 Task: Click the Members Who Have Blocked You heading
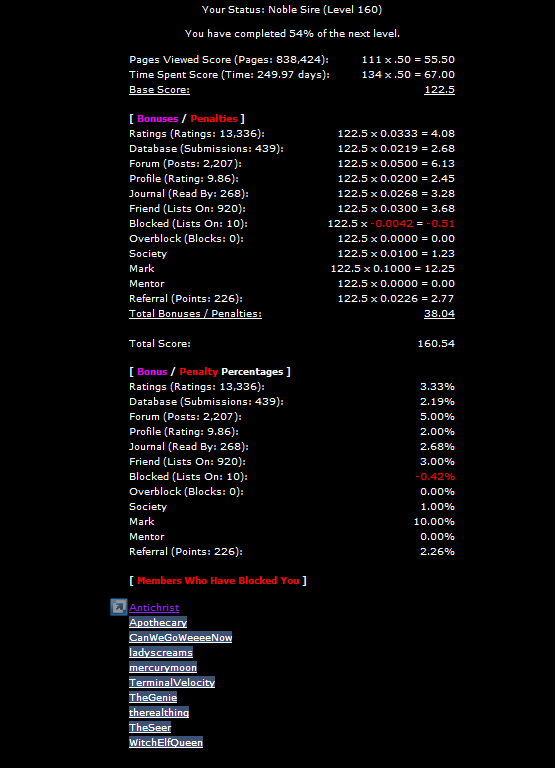pyautogui.click(x=218, y=580)
